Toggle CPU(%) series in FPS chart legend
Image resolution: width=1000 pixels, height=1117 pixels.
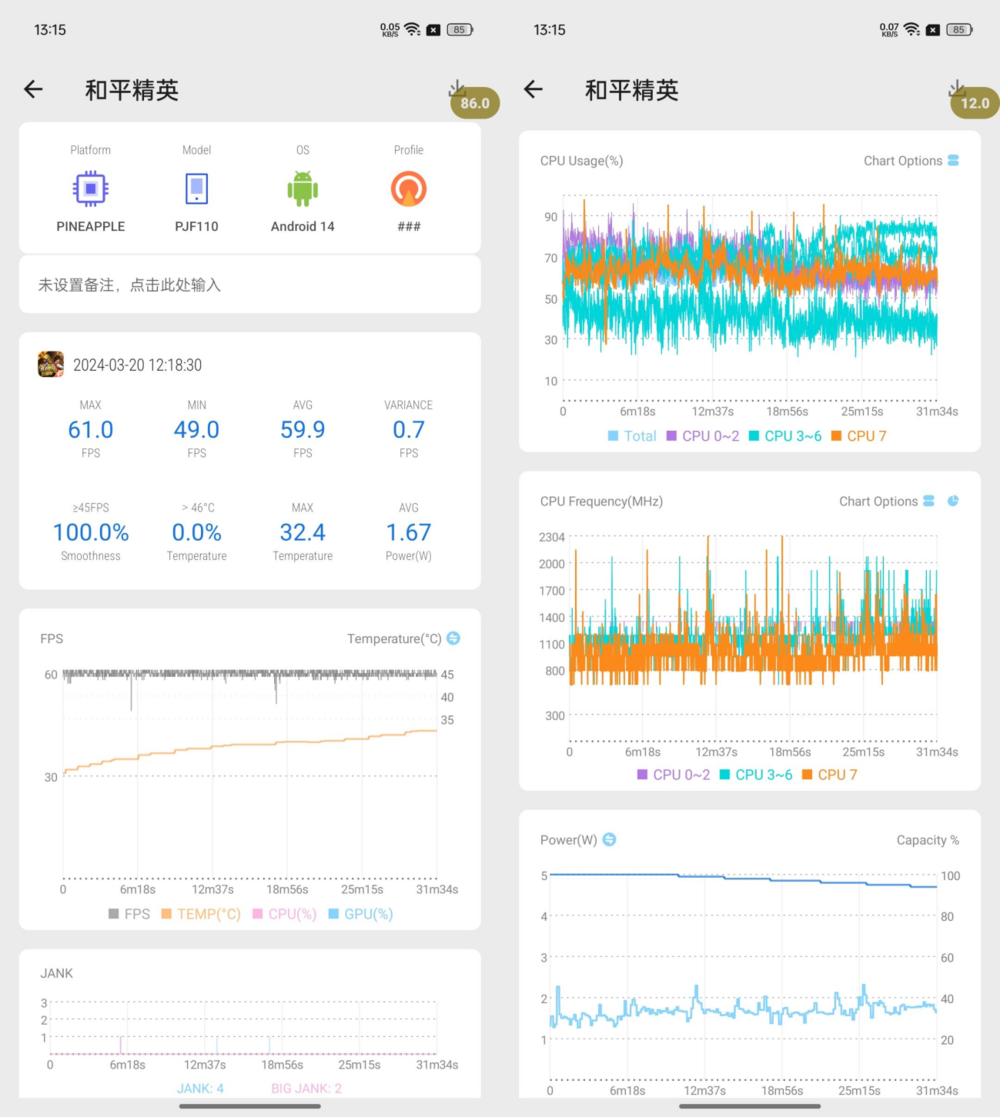(284, 914)
